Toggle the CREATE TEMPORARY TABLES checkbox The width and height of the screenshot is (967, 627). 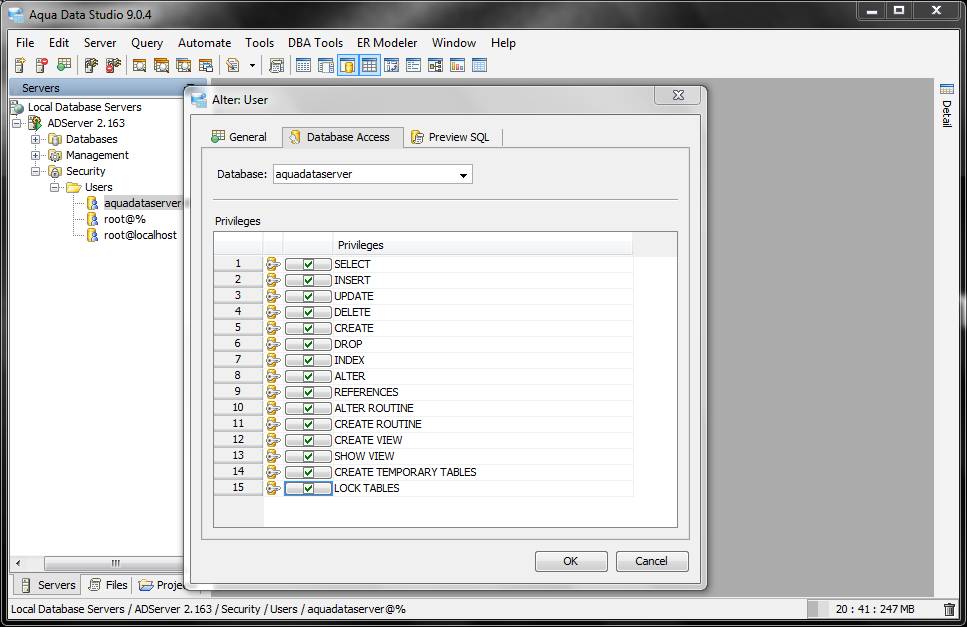tap(308, 473)
